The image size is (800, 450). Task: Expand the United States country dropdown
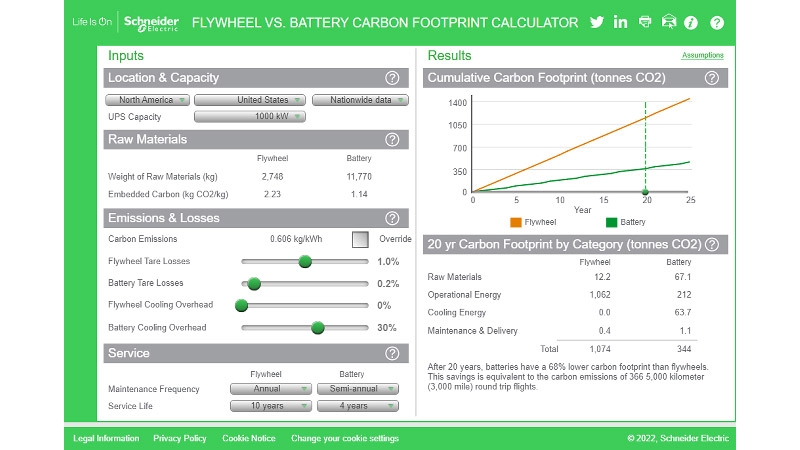click(x=249, y=100)
